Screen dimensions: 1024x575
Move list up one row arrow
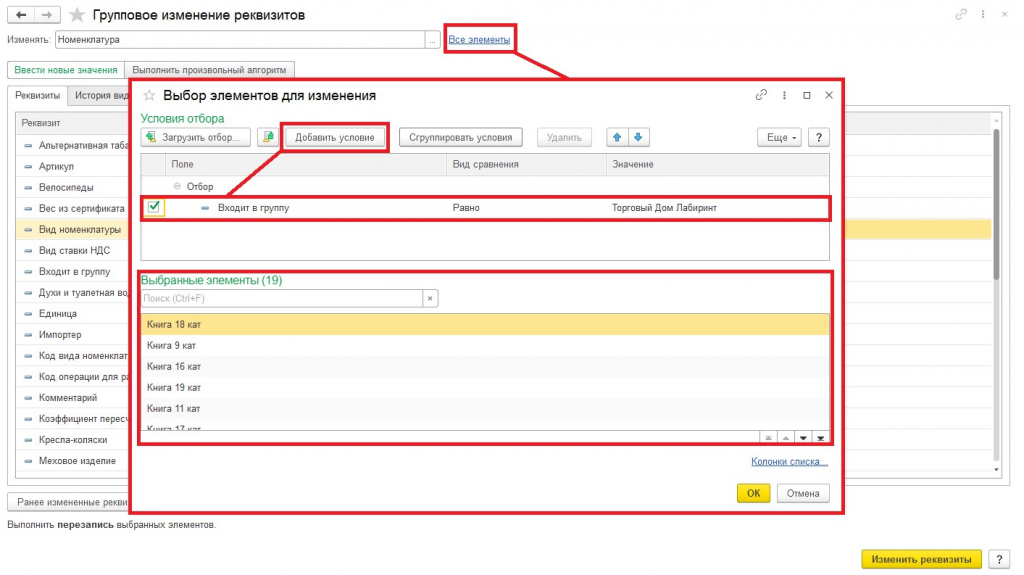[786, 438]
